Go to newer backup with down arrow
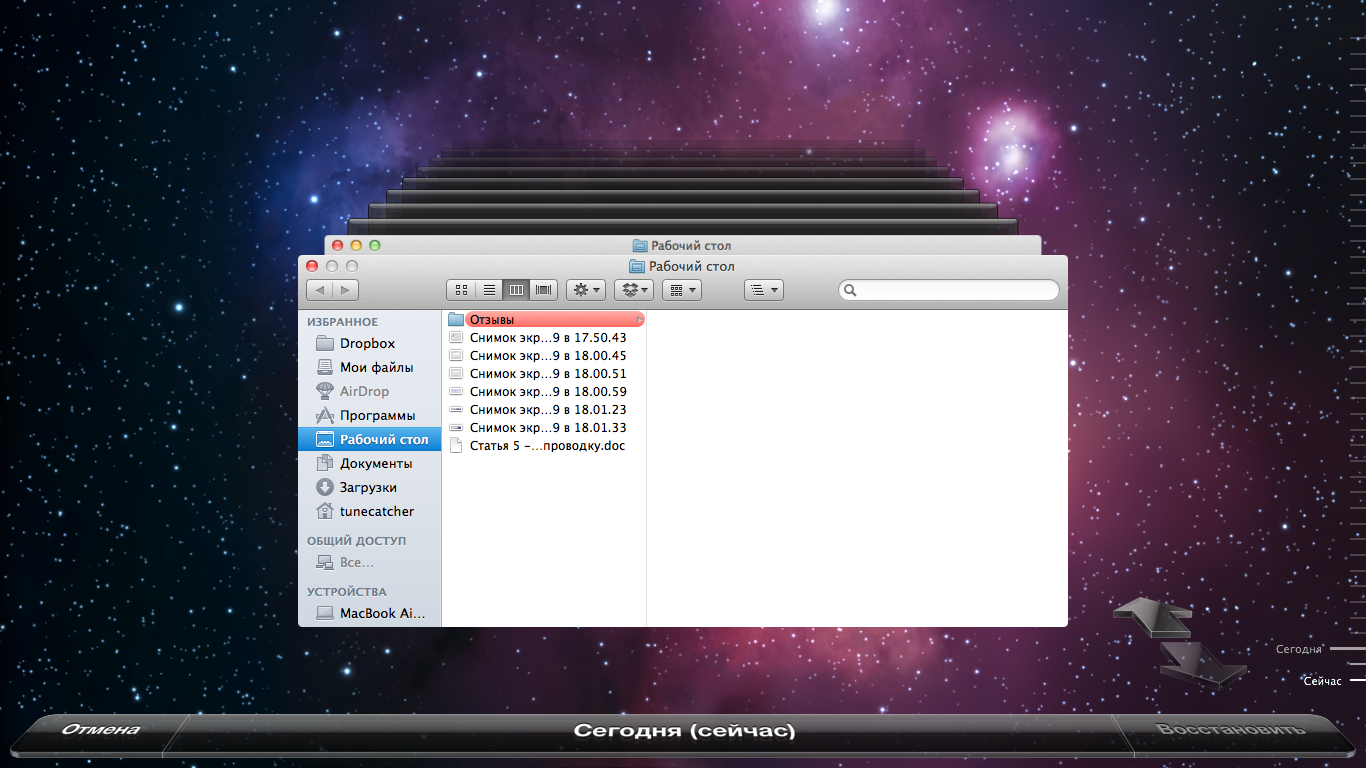1366x768 pixels. click(1203, 664)
